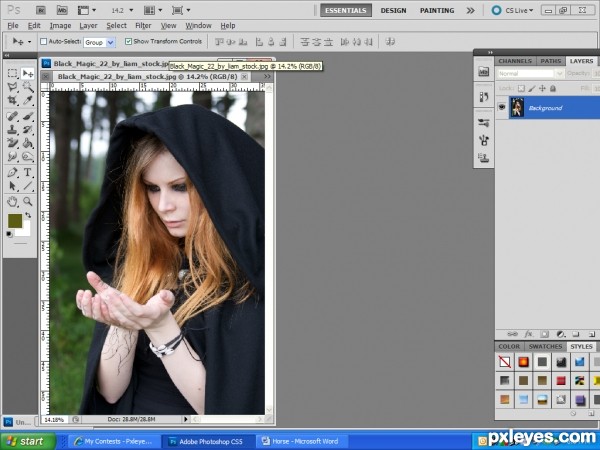Switch to the Color tab

coord(509,346)
